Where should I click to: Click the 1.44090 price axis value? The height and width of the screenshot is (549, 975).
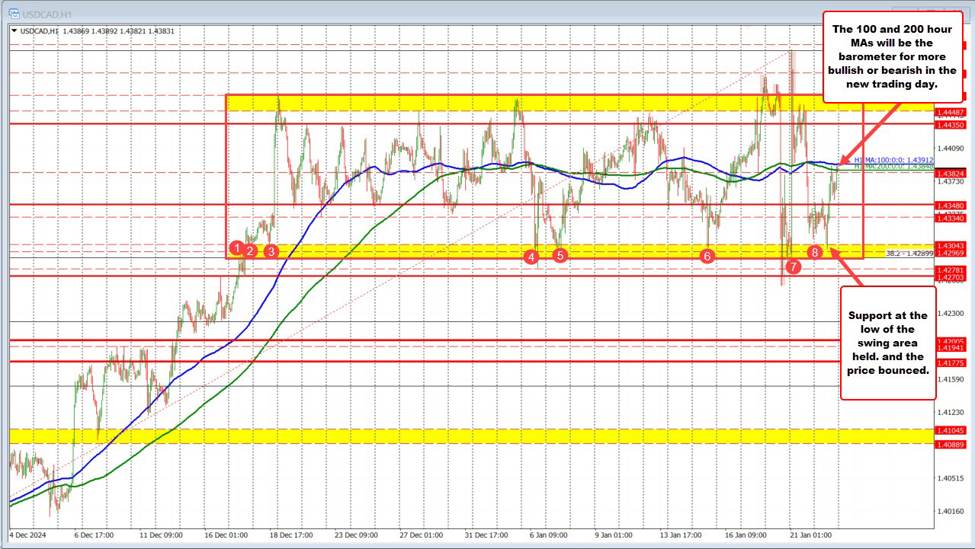coord(950,148)
